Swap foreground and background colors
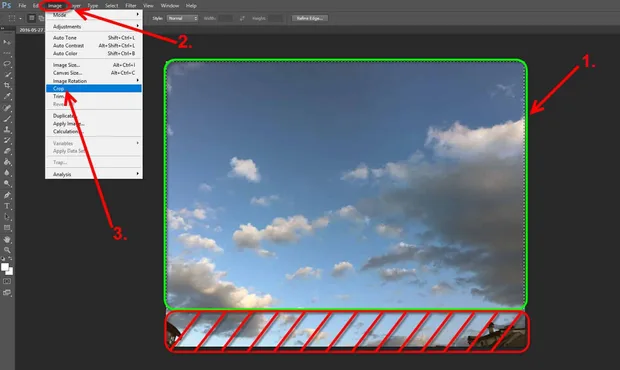The height and width of the screenshot is (370, 620). click(x=10, y=259)
